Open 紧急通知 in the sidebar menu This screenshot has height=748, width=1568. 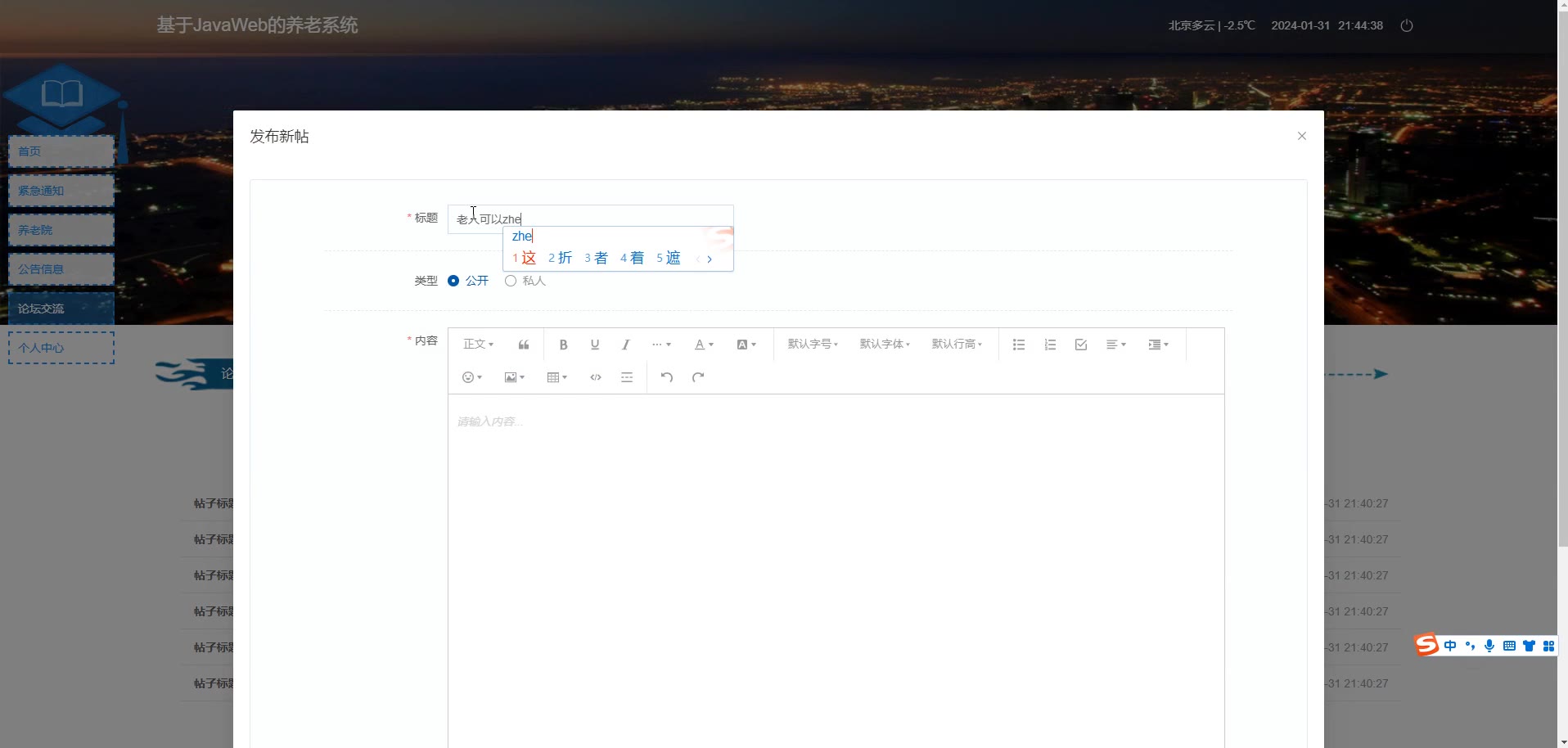(x=61, y=191)
